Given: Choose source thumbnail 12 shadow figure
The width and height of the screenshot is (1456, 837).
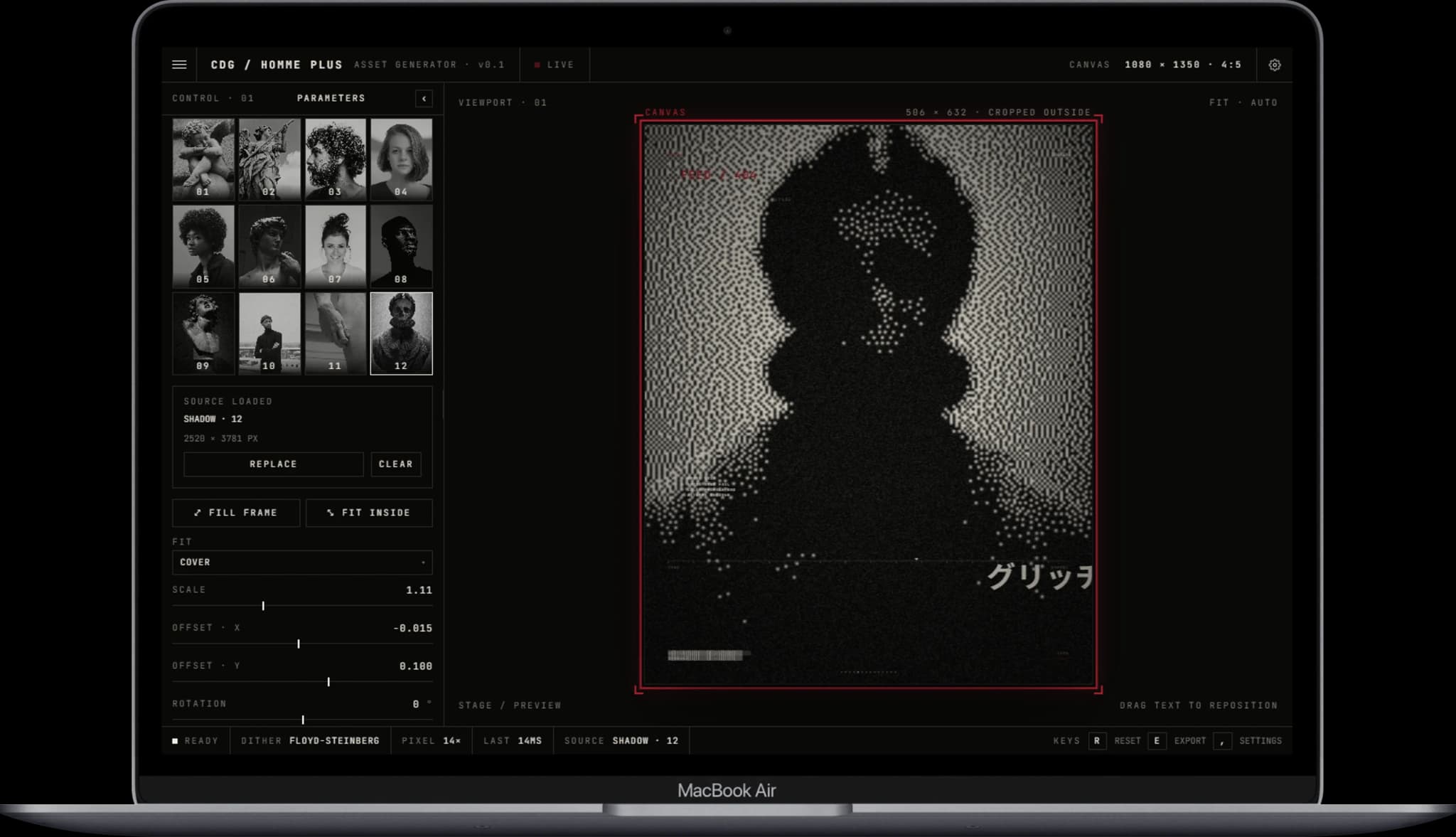Looking at the screenshot, I should [x=401, y=334].
